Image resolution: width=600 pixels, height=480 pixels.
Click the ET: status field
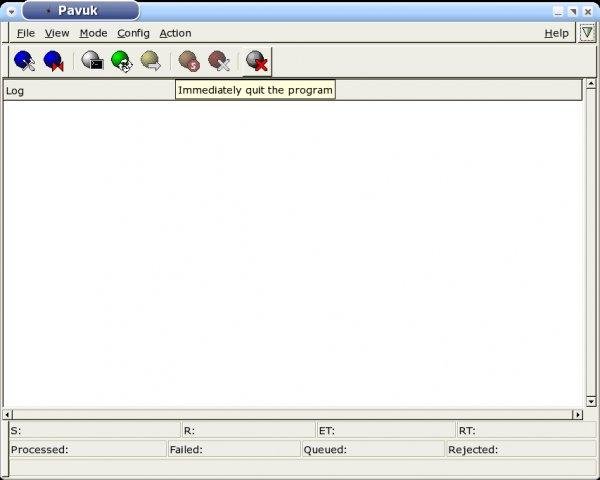click(386, 430)
